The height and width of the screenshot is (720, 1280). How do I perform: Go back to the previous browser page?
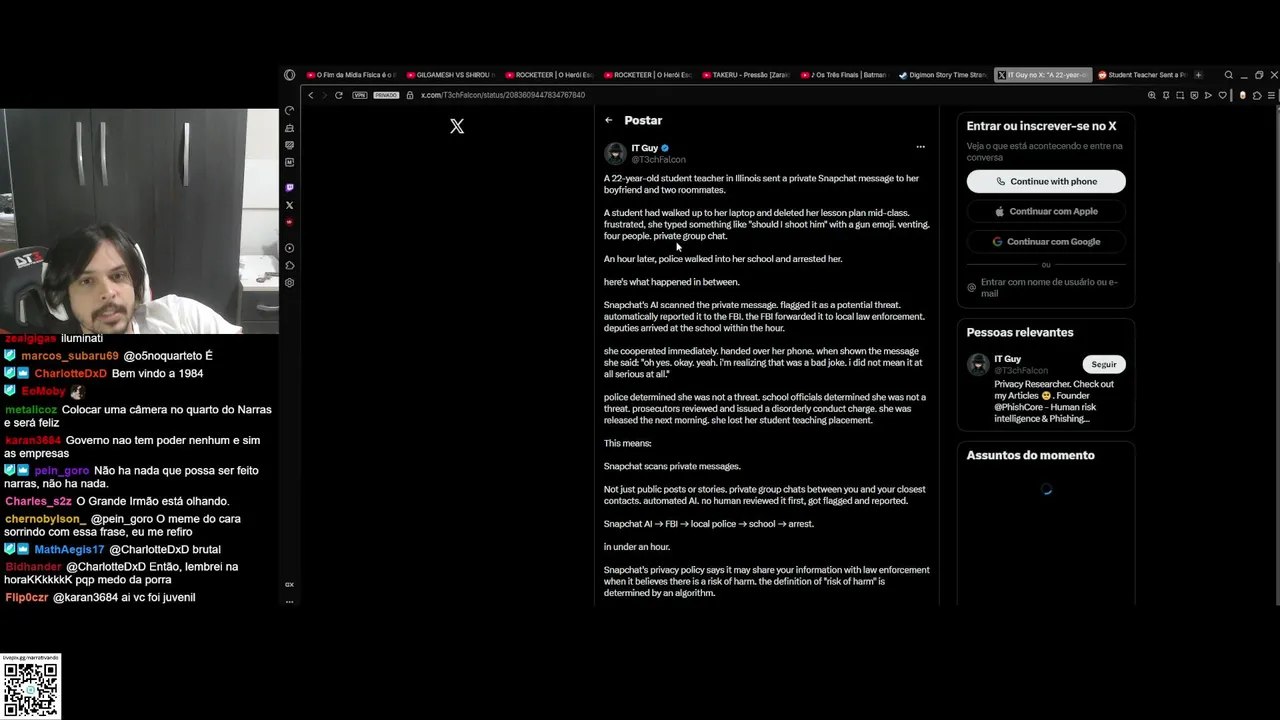click(311, 95)
